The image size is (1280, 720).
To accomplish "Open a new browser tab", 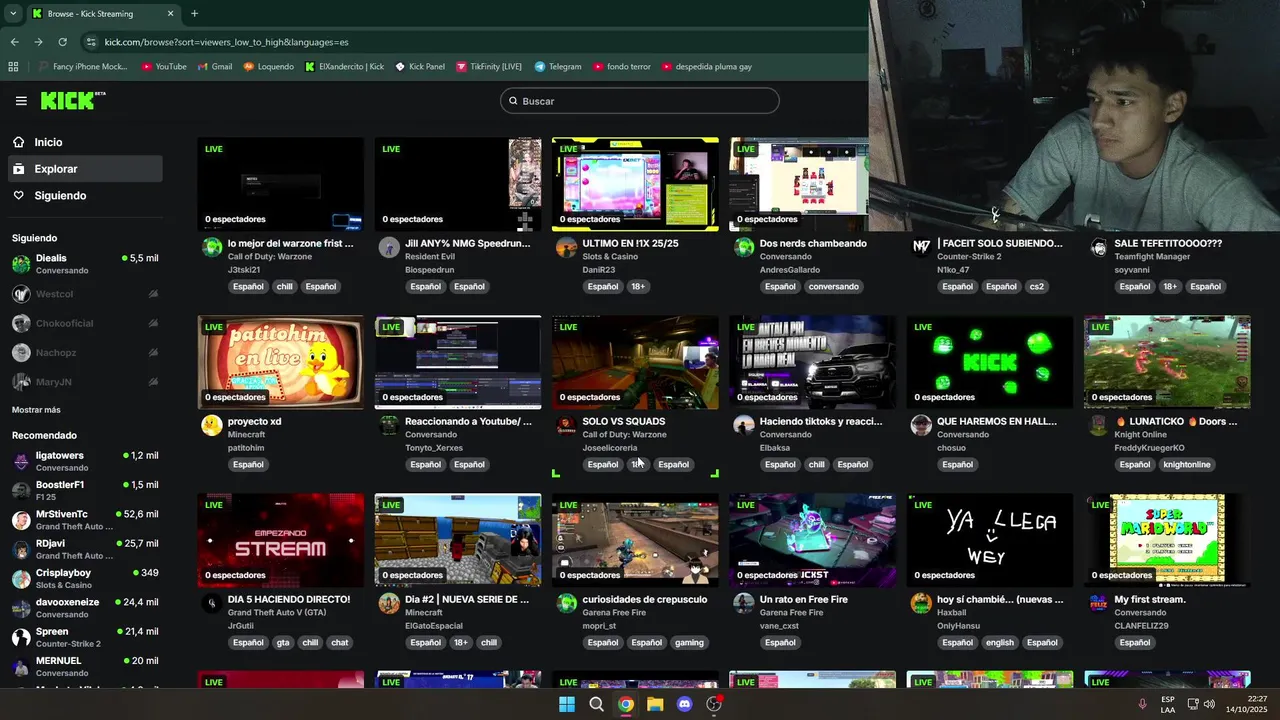I will click(x=194, y=14).
